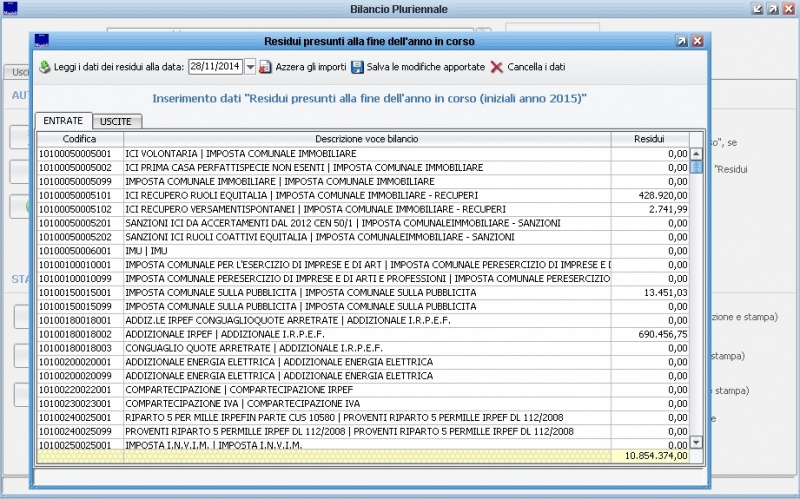Click the 'Salva le modifiche apportate' floppy disk icon

(357, 67)
